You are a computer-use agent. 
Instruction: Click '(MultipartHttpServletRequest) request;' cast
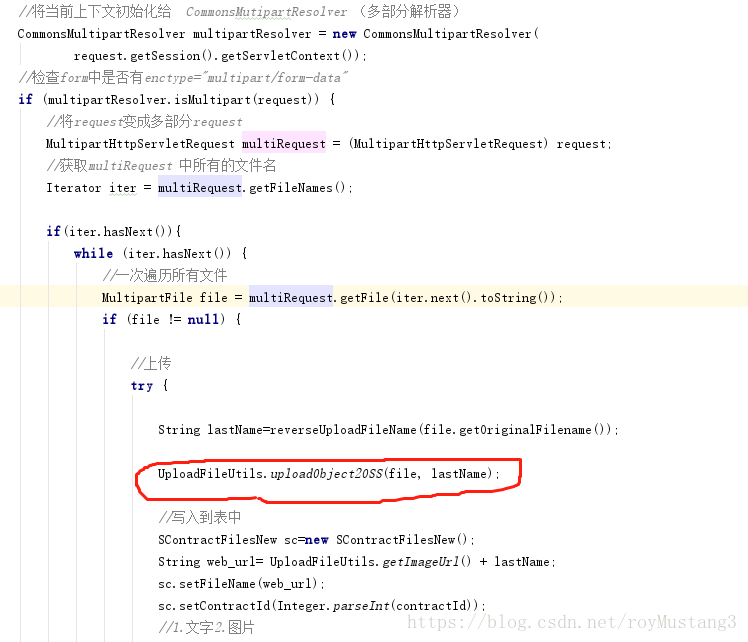point(480,144)
